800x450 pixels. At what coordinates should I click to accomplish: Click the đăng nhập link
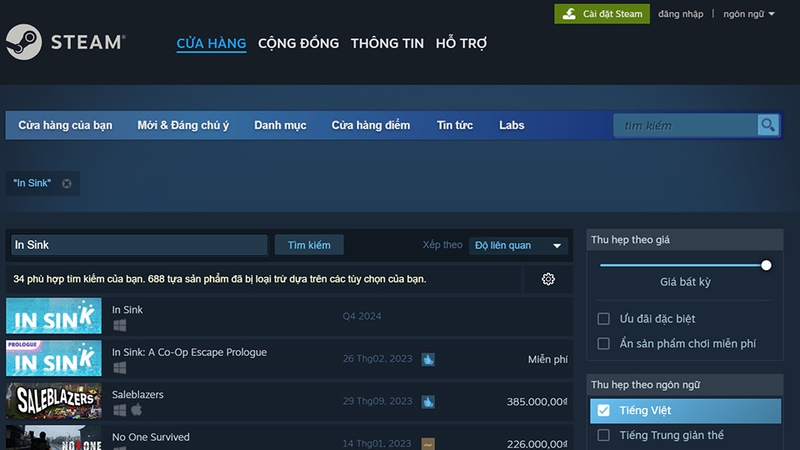click(681, 14)
